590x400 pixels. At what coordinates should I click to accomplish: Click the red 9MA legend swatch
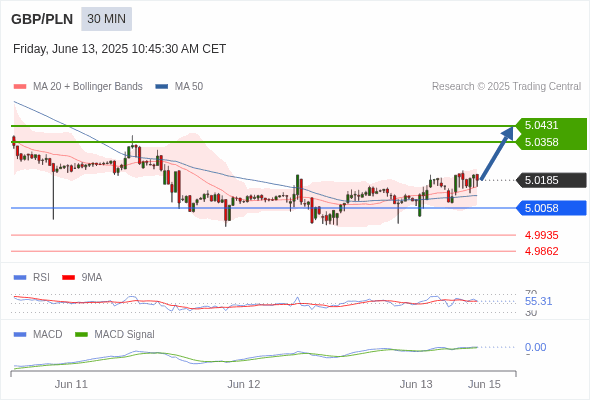click(68, 278)
